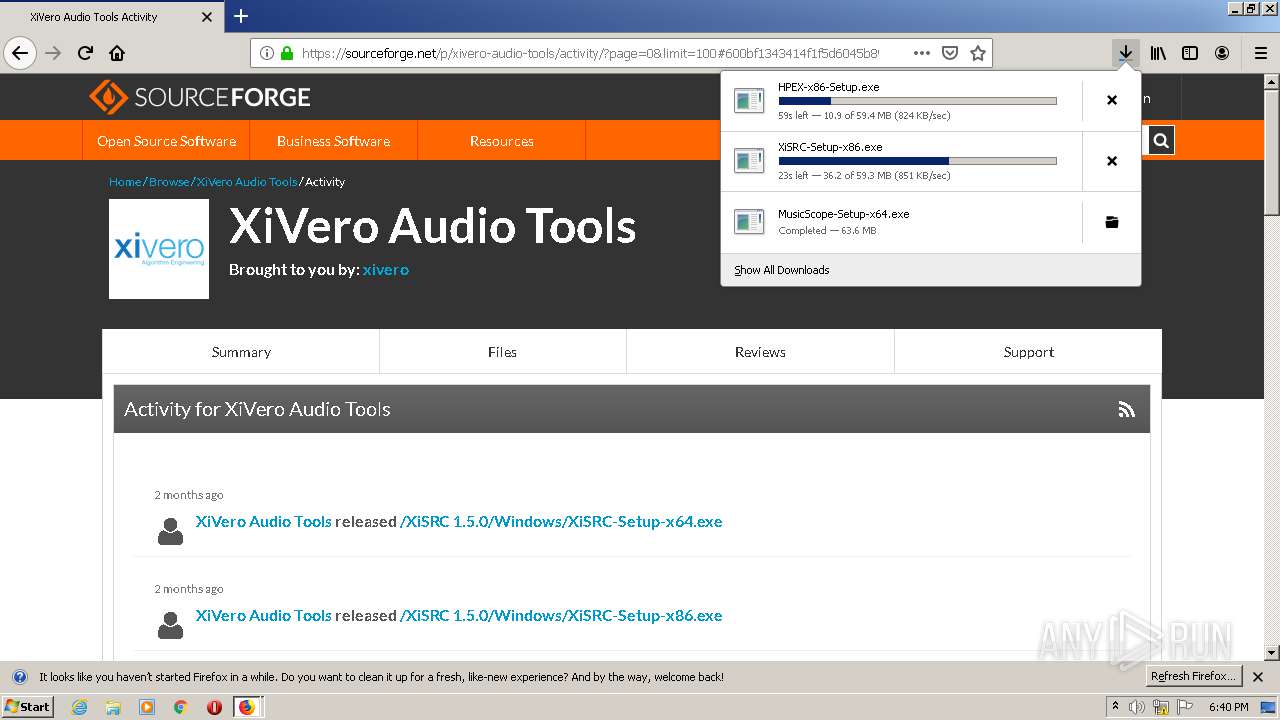The image size is (1280, 720).
Task: Click the 6:40 PM taskbar clock
Action: coord(1228,707)
